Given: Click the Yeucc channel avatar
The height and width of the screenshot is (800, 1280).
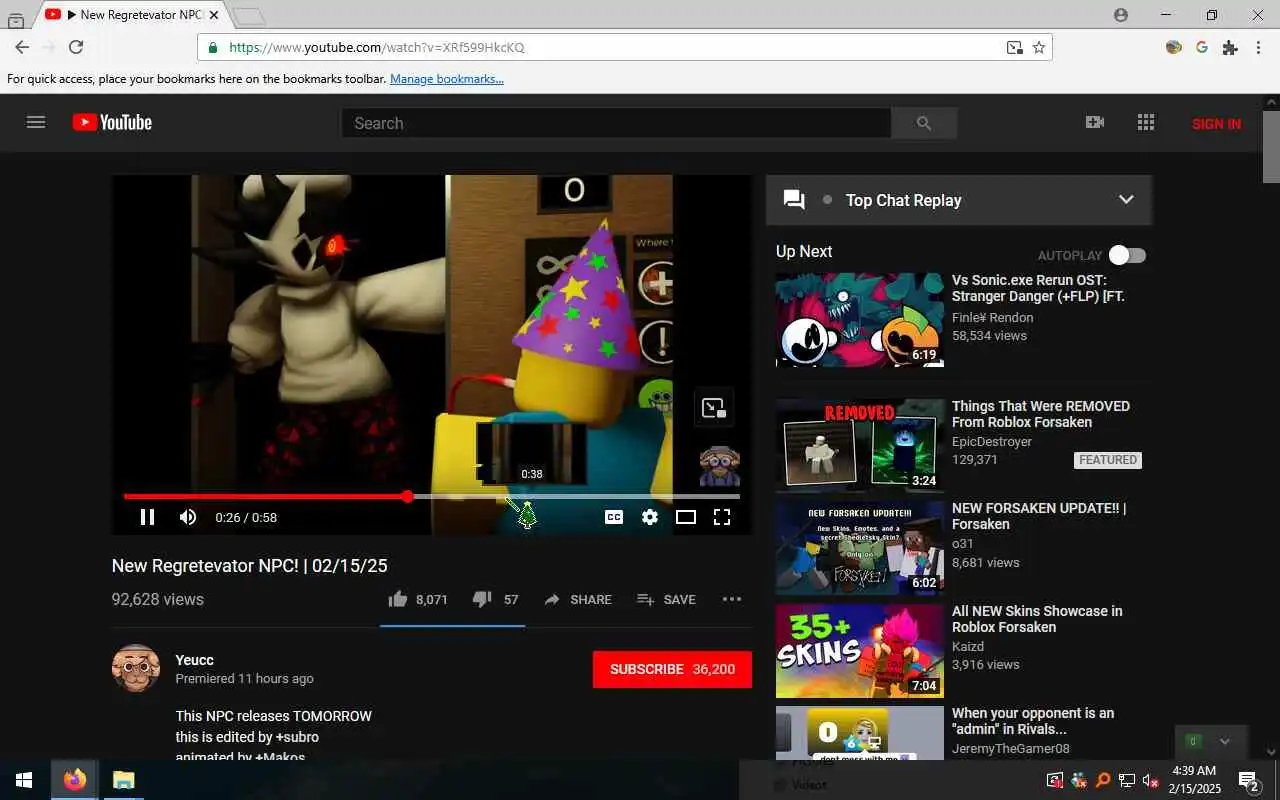Looking at the screenshot, I should pyautogui.click(x=136, y=668).
